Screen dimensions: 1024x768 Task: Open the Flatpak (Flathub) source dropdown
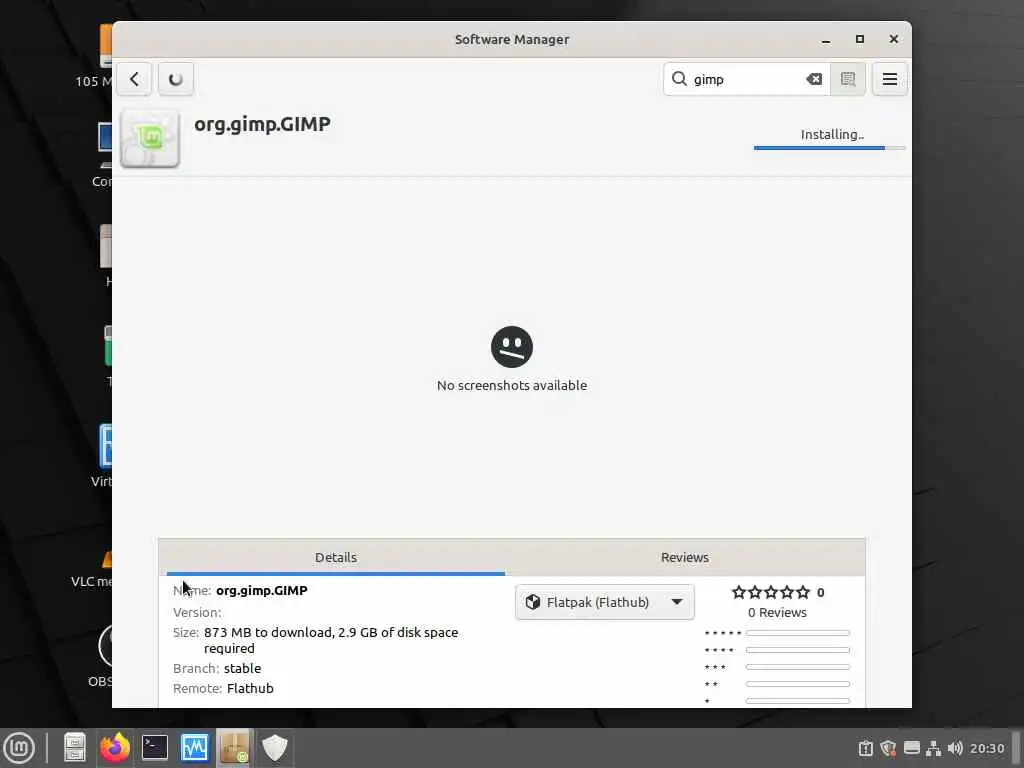[605, 602]
